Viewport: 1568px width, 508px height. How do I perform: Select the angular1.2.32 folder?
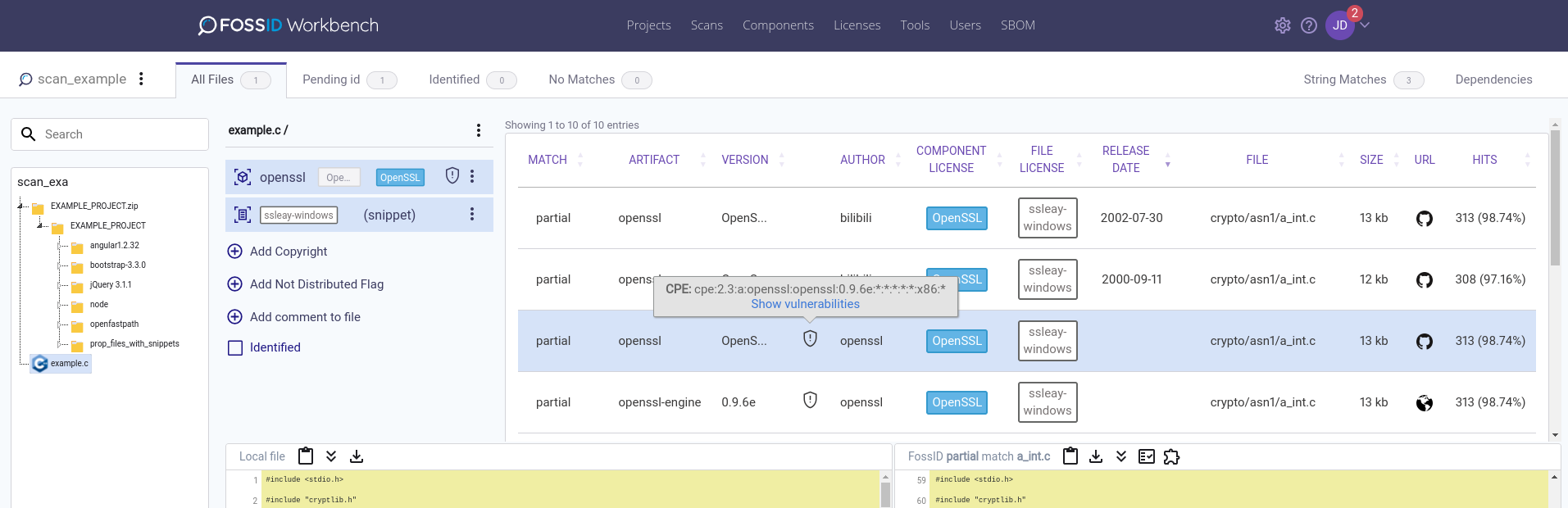(x=114, y=245)
